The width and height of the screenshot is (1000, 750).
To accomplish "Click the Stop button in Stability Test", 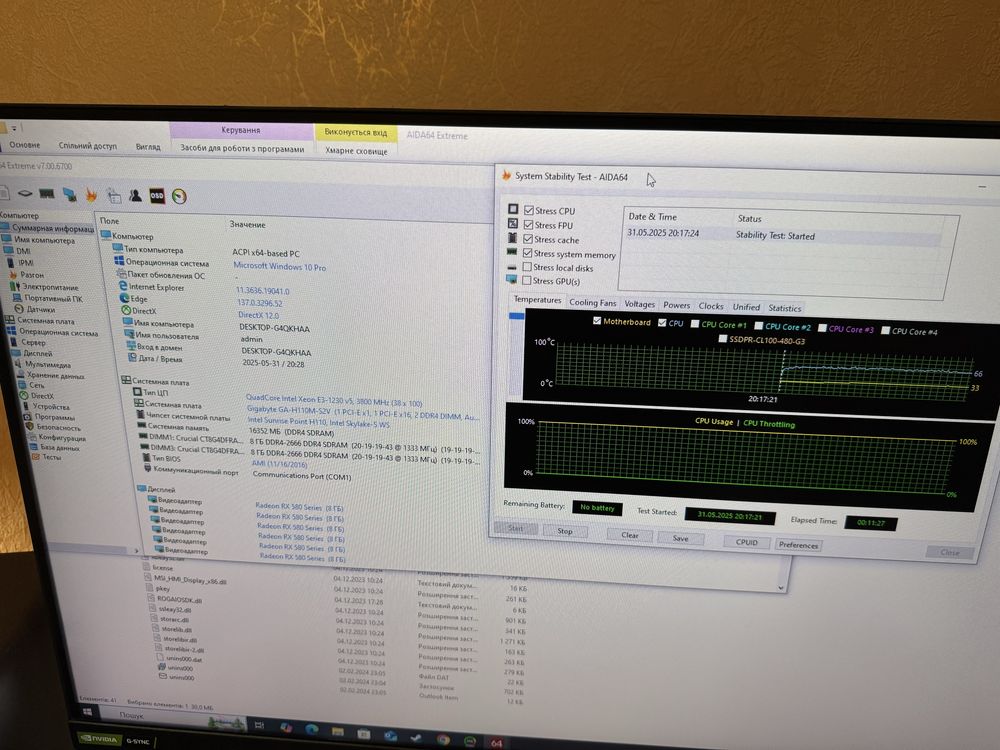I will (564, 531).
